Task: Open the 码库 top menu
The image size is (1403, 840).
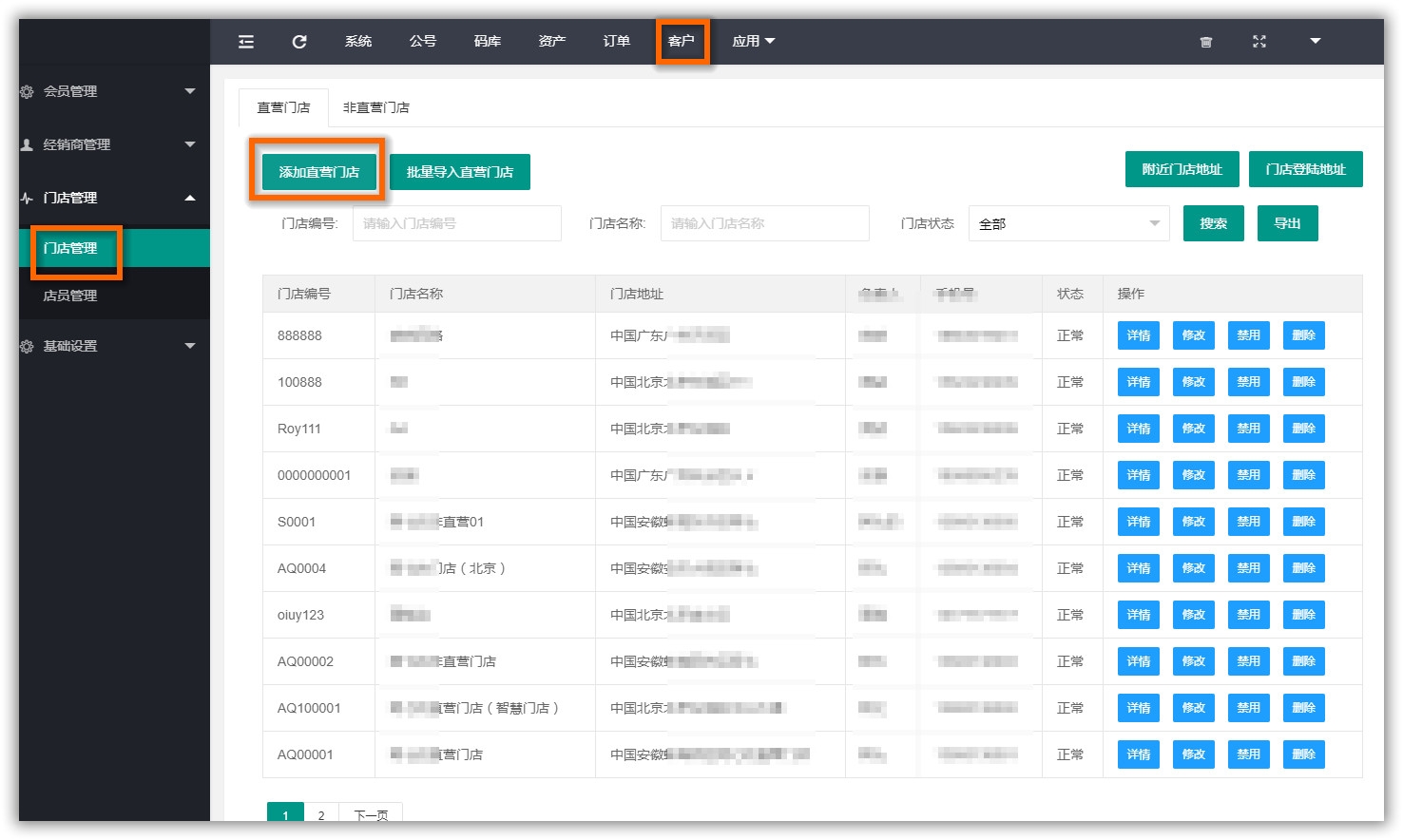Action: click(488, 41)
